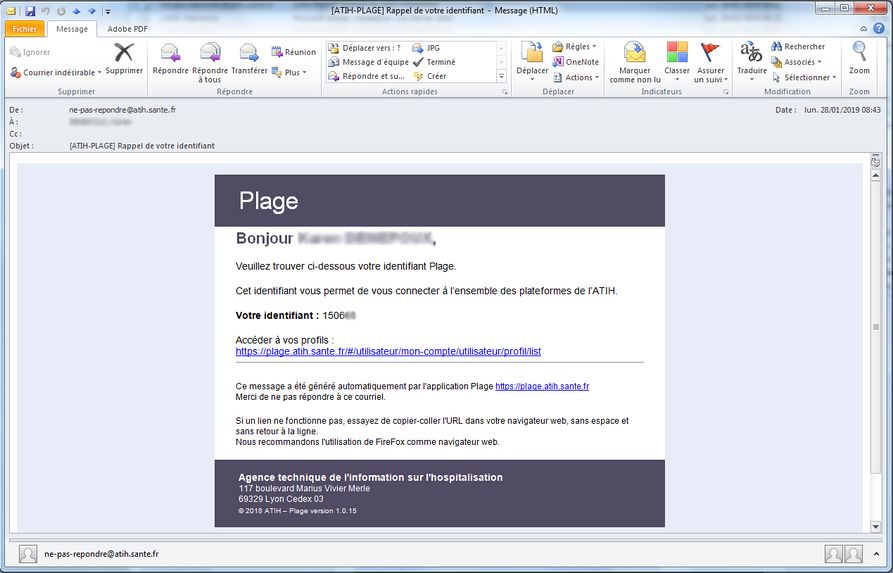The image size is (893, 573).
Task: Open the Traduire dropdown
Action: pyautogui.click(x=752, y=63)
